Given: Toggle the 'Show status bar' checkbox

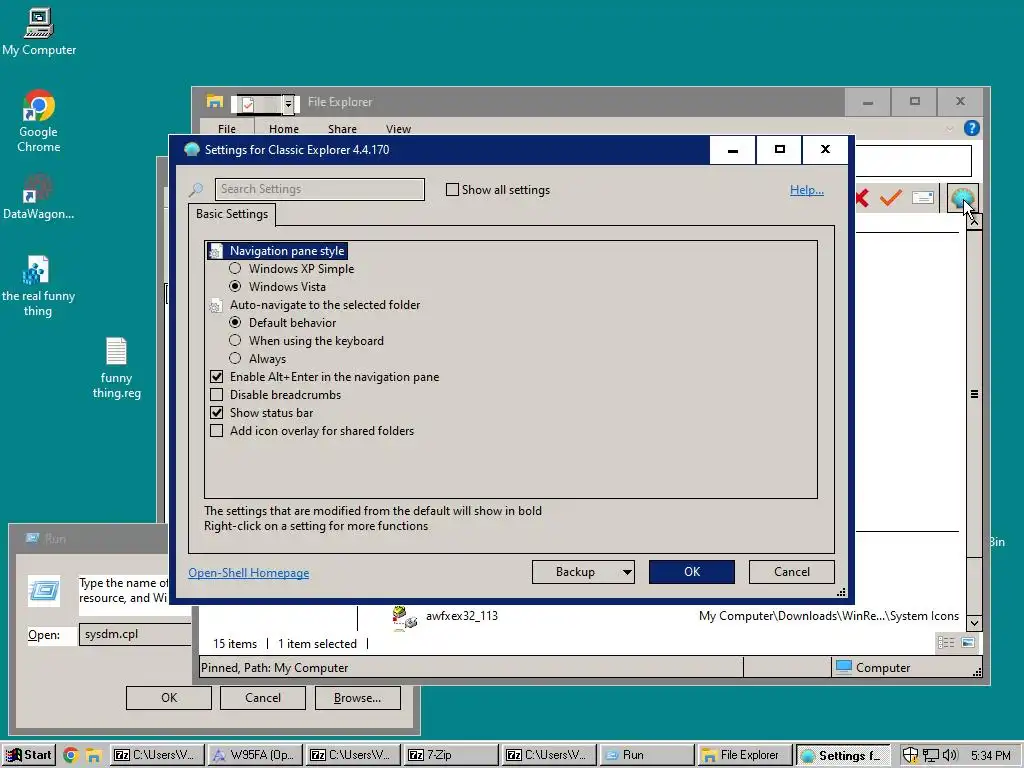Looking at the screenshot, I should 216,413.
